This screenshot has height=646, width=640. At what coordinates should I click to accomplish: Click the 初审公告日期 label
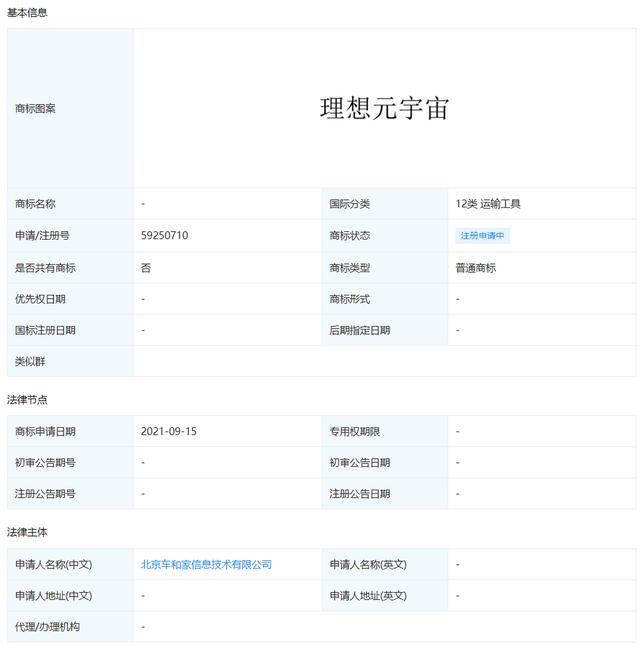[x=360, y=463]
